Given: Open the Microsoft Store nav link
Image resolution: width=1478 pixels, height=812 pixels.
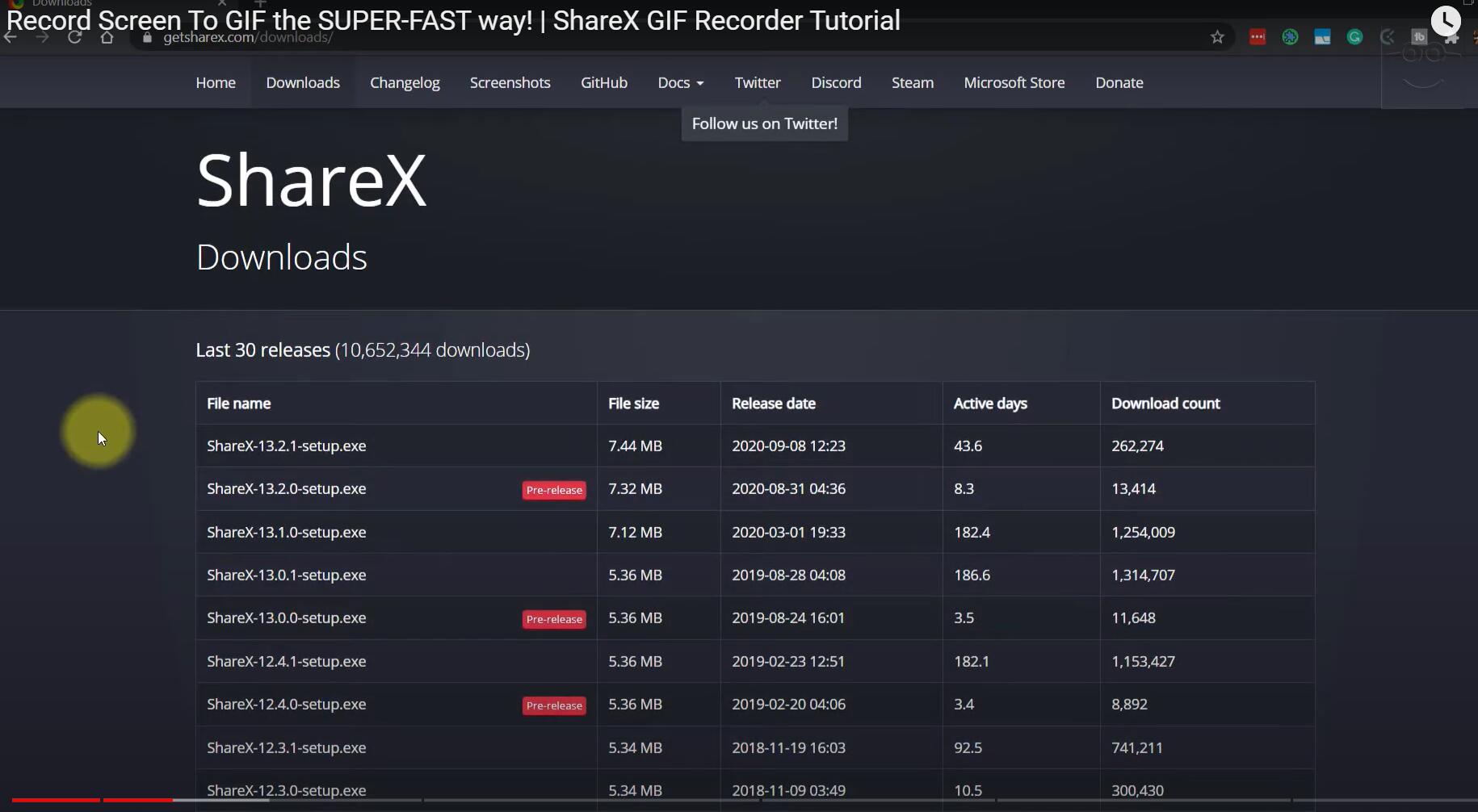Looking at the screenshot, I should coord(1014,82).
